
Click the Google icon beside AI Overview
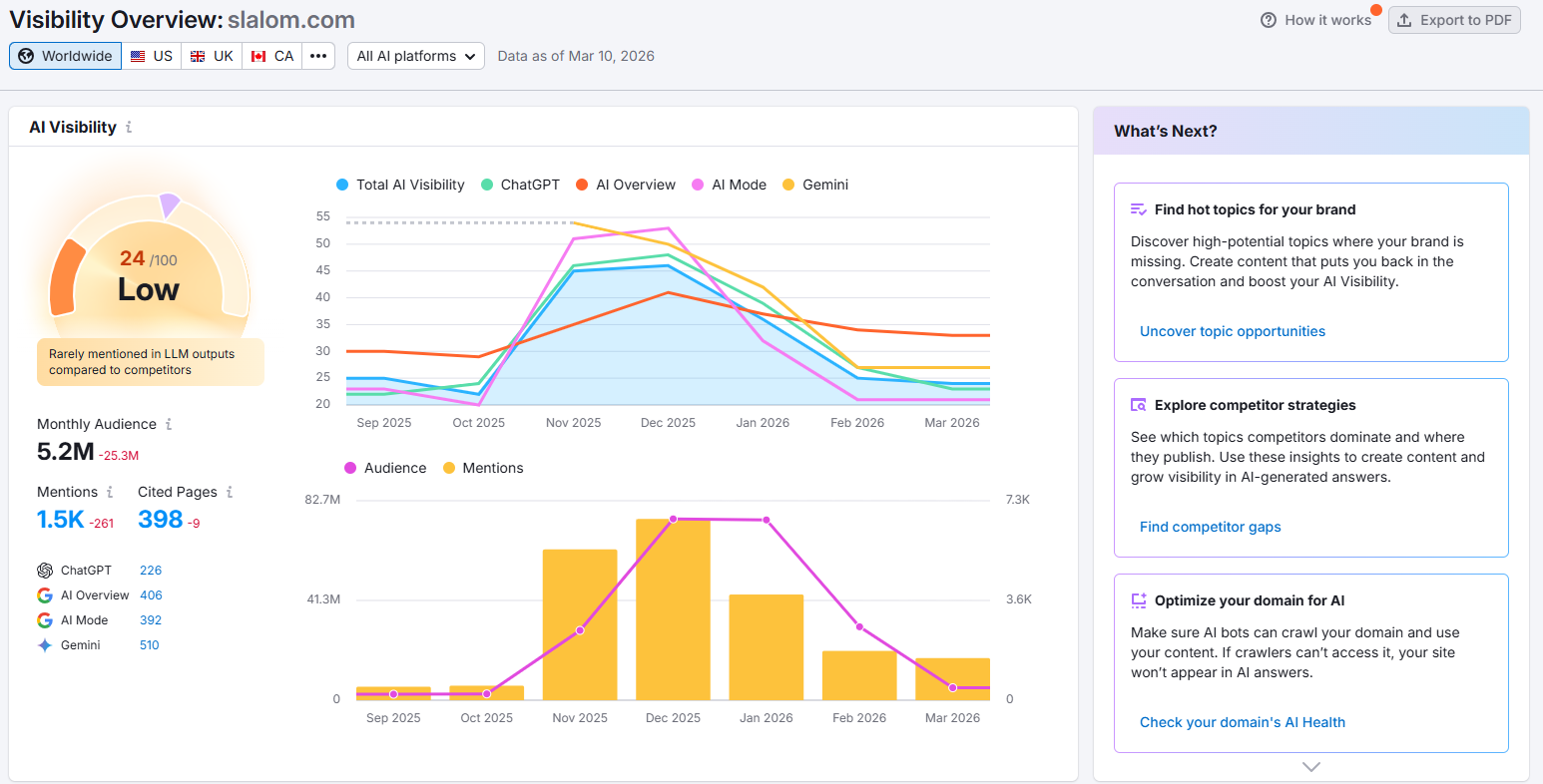point(45,595)
